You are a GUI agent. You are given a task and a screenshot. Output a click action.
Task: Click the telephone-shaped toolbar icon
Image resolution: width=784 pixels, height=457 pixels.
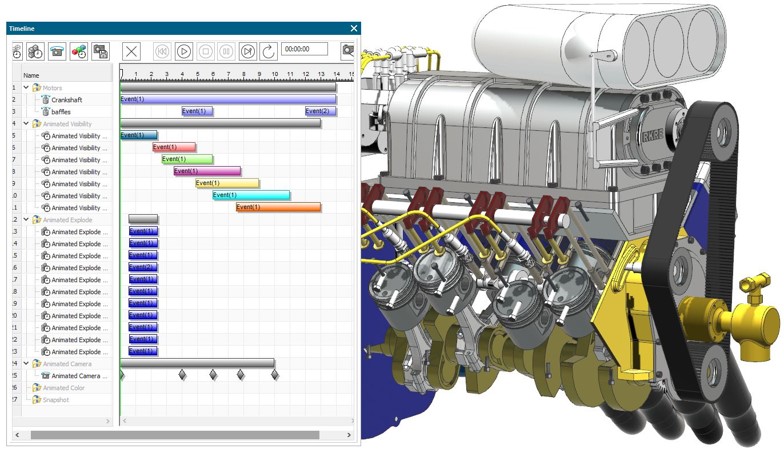[x=56, y=50]
